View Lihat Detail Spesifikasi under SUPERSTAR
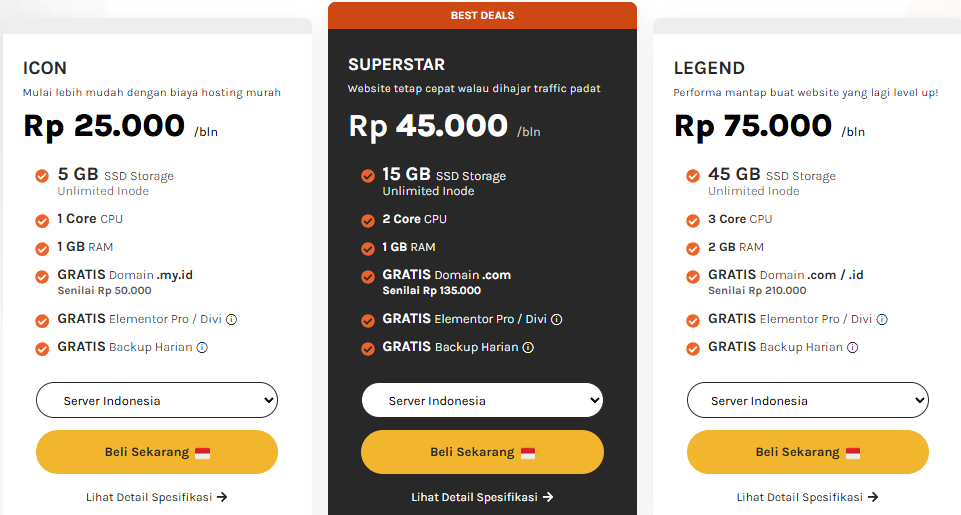 pos(482,497)
